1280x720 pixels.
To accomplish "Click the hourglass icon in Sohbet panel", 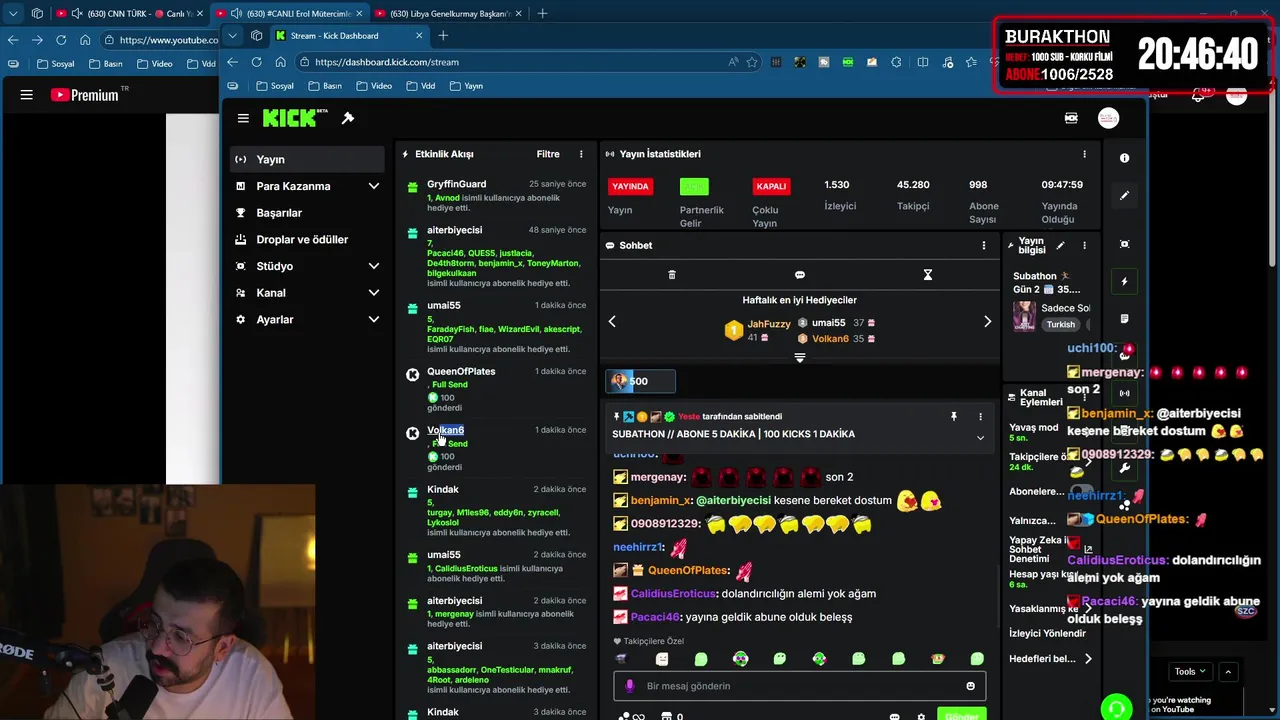I will 928,274.
